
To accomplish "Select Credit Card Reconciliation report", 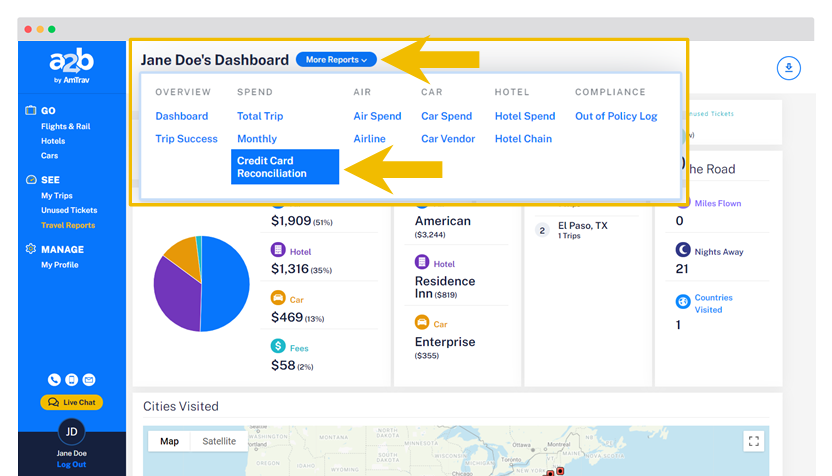I will [285, 167].
